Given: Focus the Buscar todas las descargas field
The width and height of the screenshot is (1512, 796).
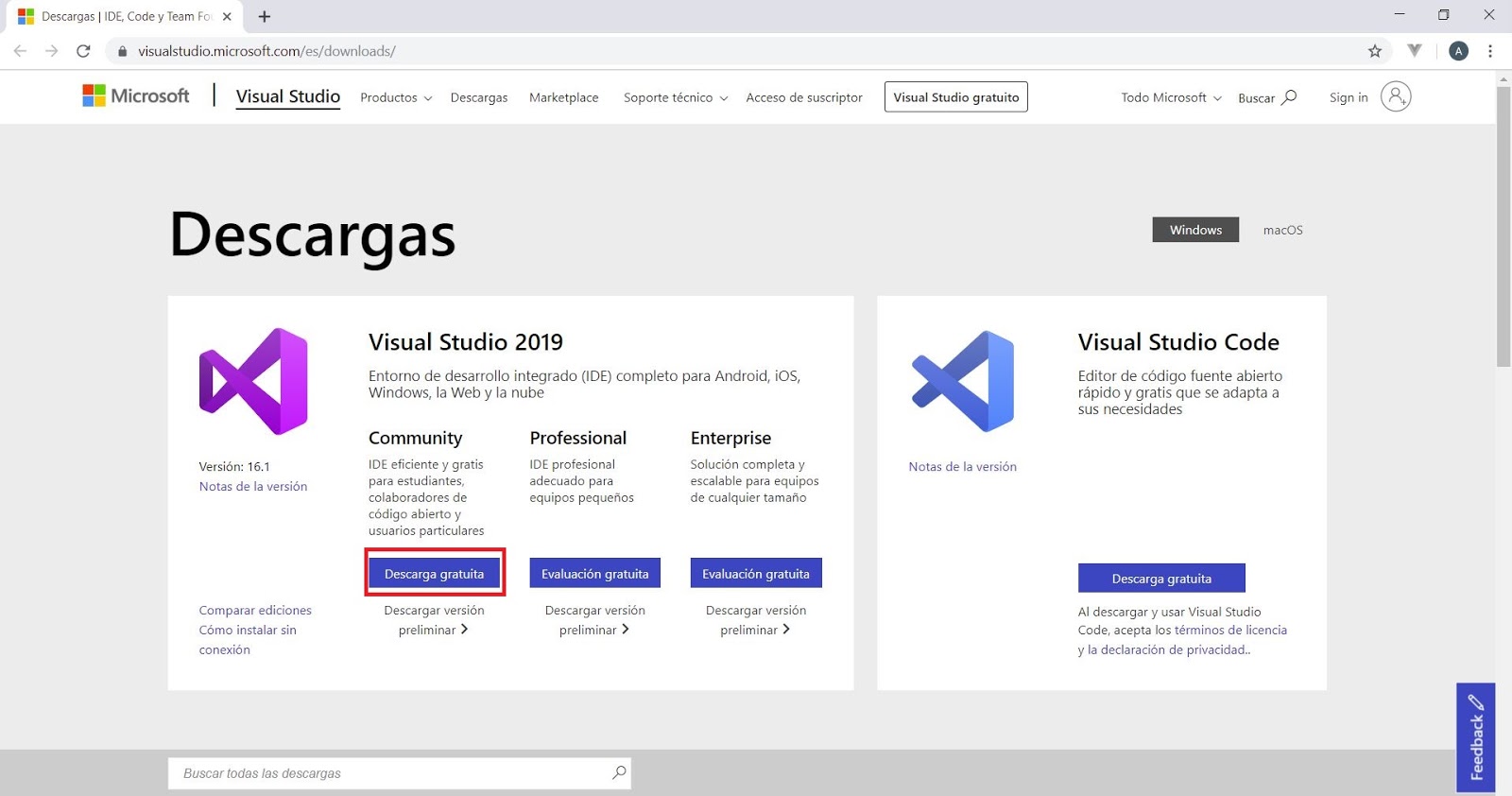Looking at the screenshot, I should pyautogui.click(x=400, y=773).
